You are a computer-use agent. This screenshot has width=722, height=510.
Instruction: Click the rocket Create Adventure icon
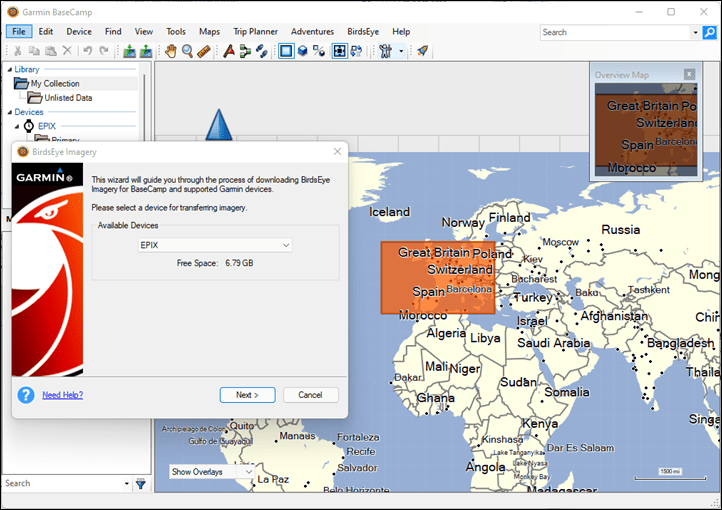(x=422, y=51)
